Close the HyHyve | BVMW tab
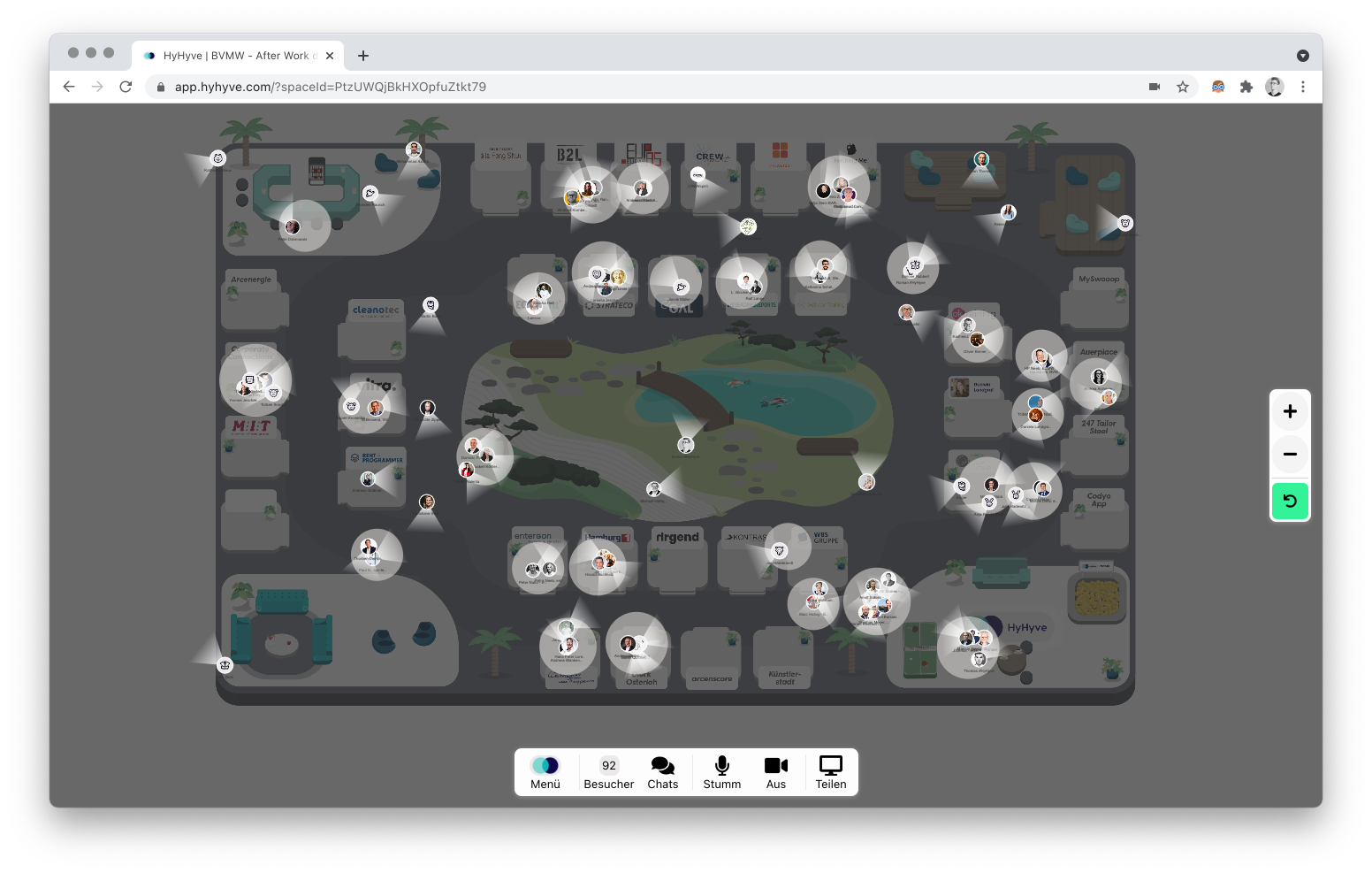 (x=330, y=56)
